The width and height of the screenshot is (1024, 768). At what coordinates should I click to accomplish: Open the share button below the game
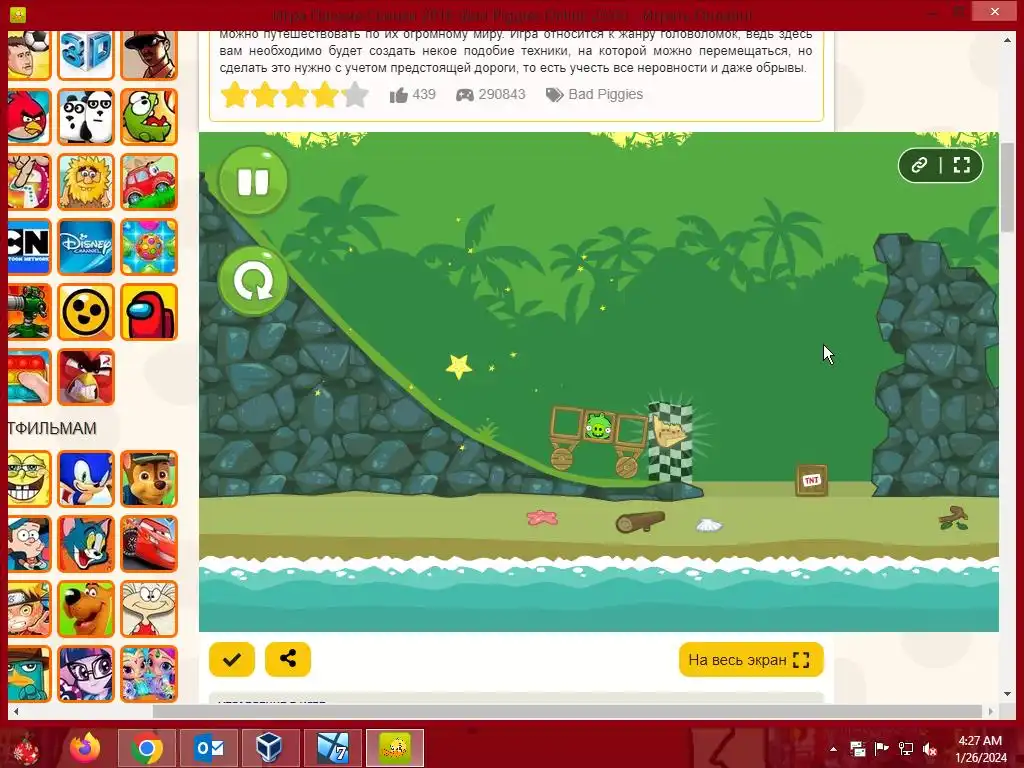288,659
